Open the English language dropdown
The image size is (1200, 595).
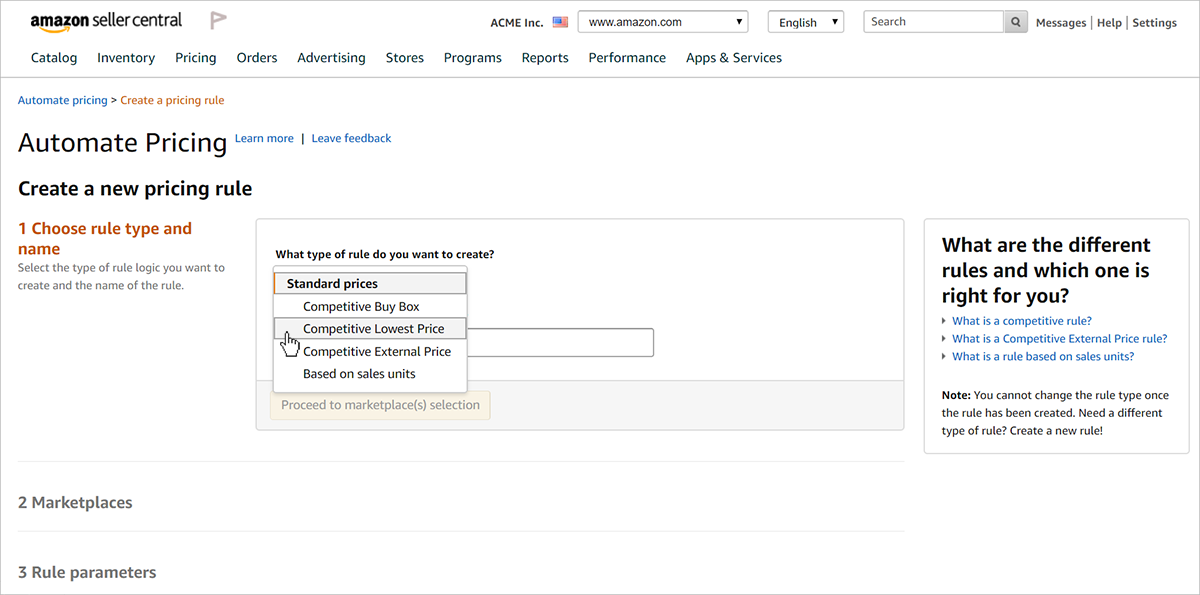tap(805, 20)
